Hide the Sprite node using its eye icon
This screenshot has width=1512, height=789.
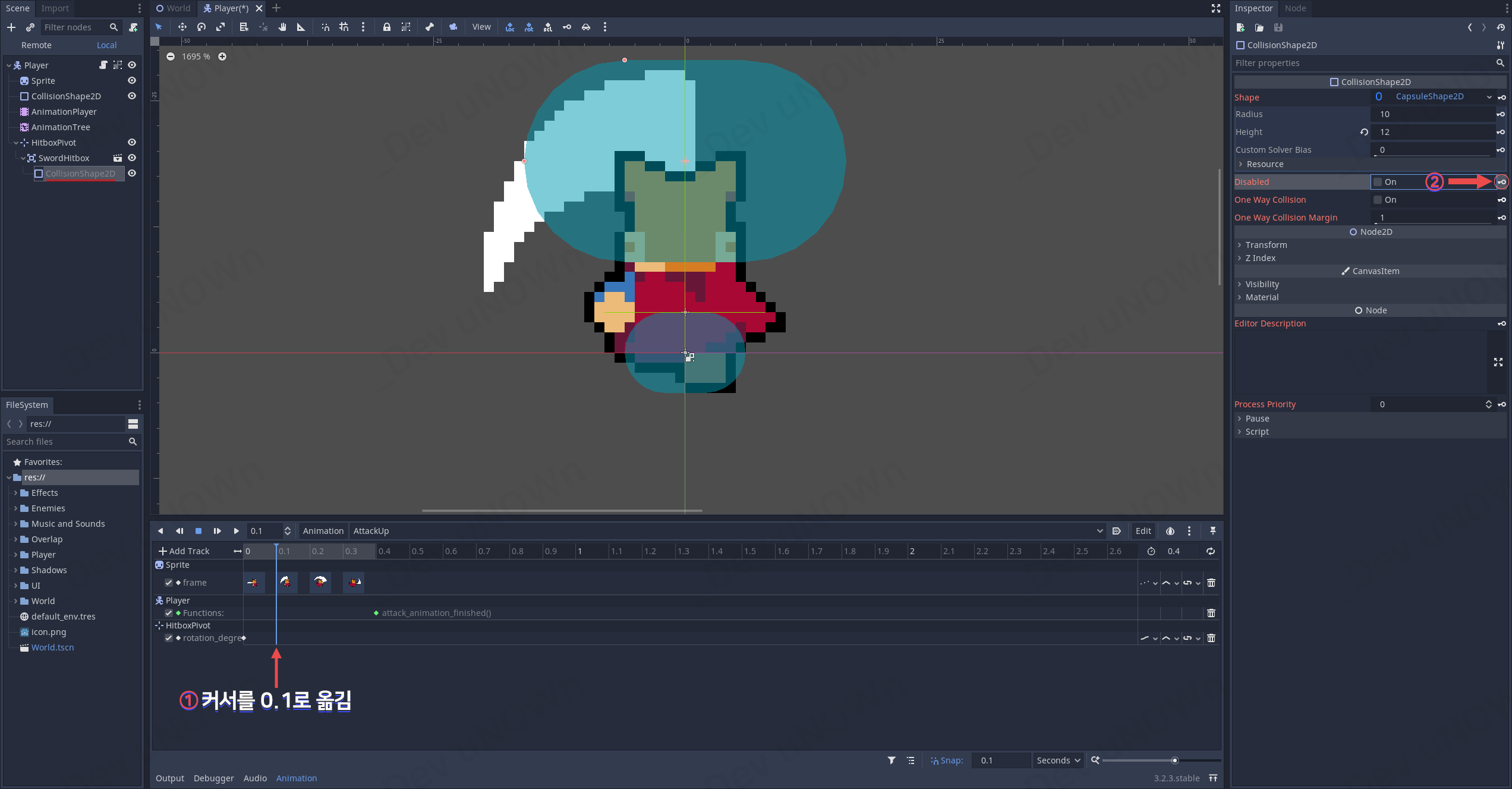pos(132,81)
